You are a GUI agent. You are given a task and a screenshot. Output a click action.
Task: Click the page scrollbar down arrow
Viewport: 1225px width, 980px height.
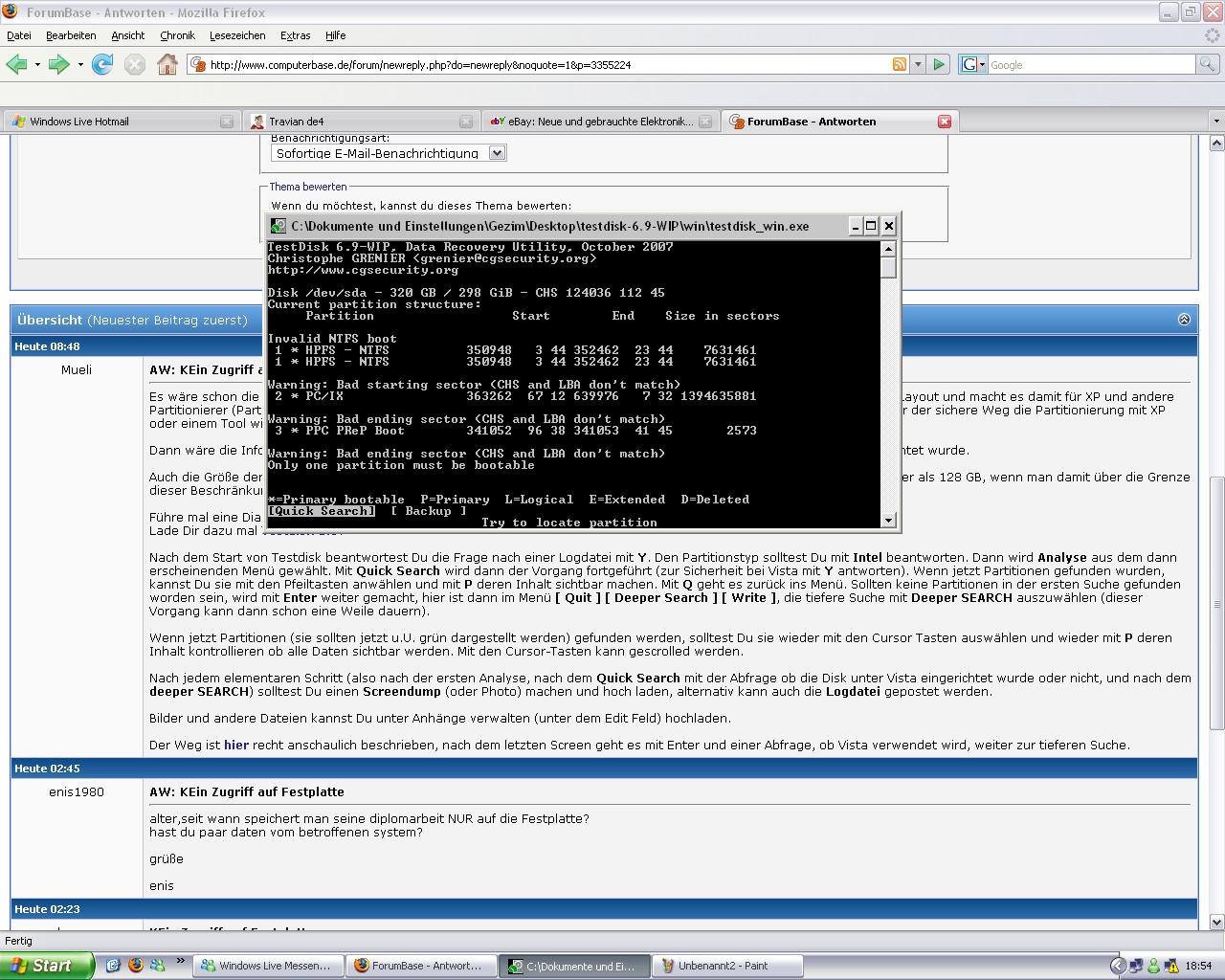pyautogui.click(x=1217, y=923)
